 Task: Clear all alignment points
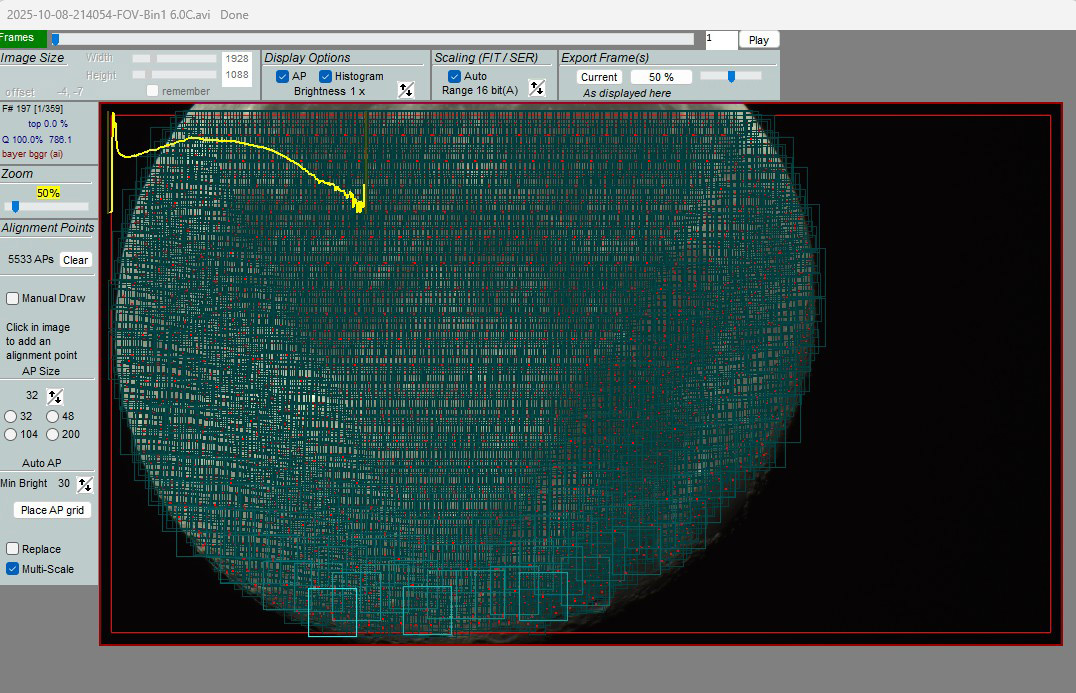point(75,260)
